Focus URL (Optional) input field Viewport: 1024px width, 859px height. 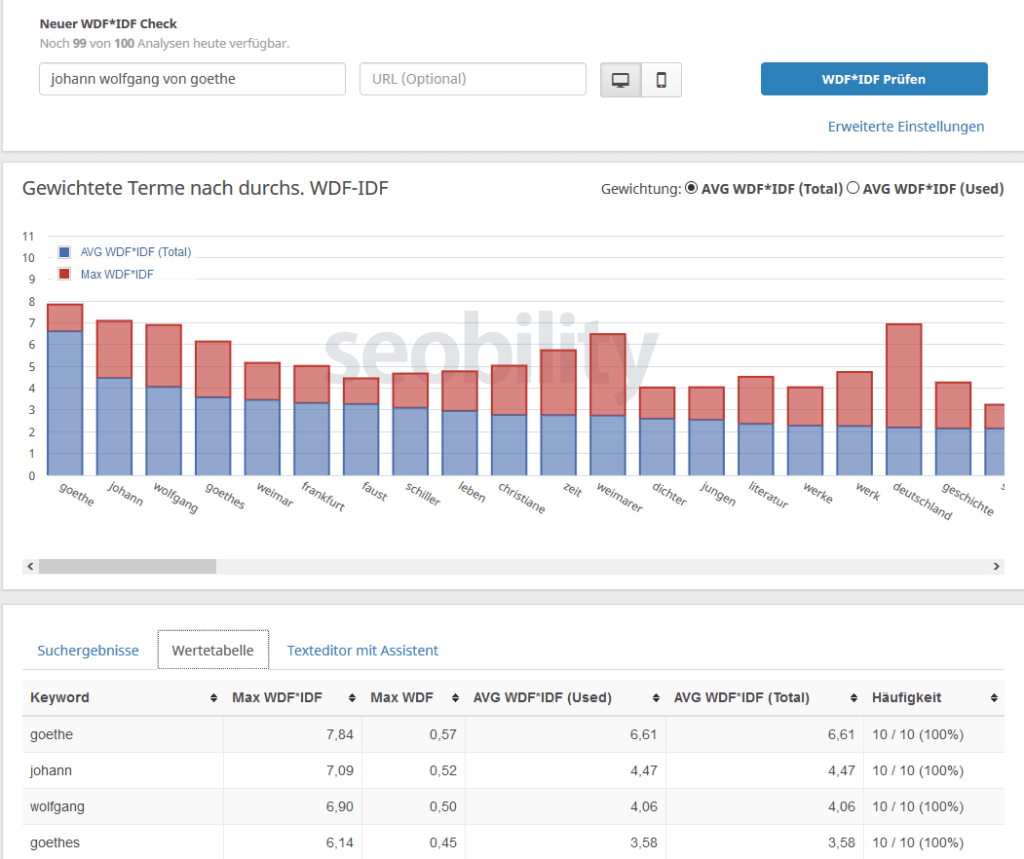(473, 79)
